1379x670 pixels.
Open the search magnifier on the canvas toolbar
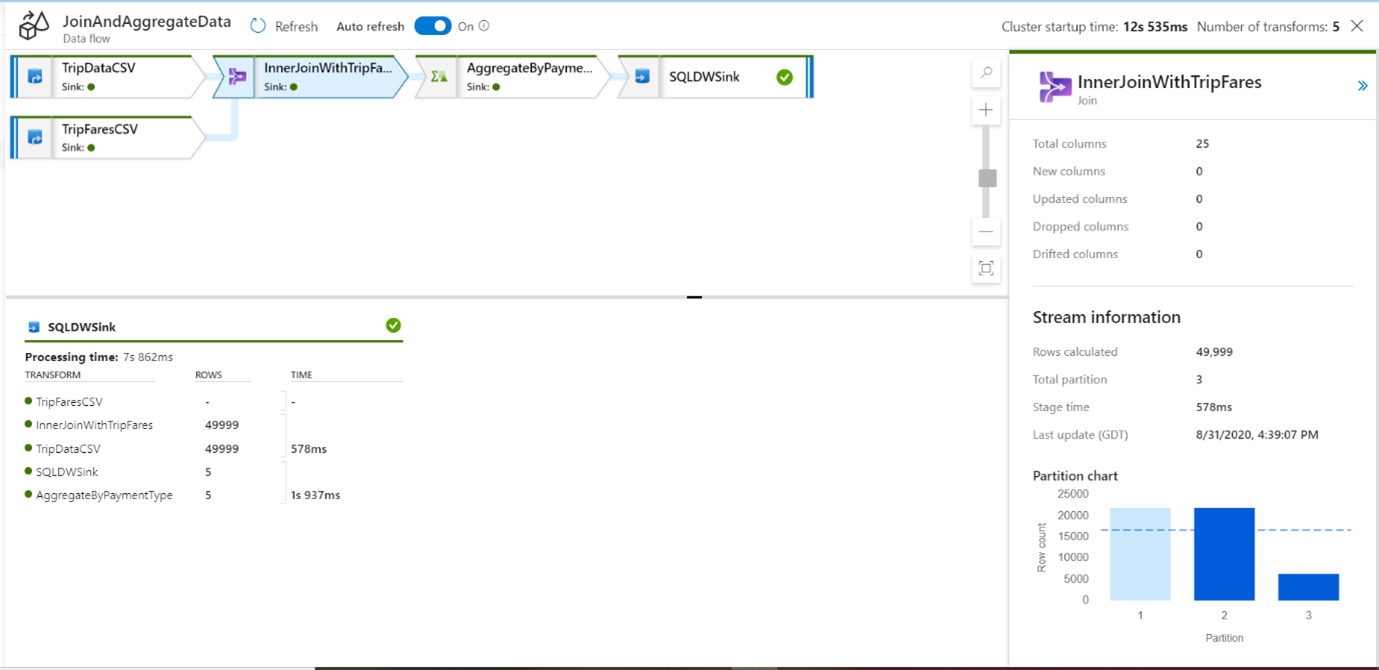pos(986,73)
